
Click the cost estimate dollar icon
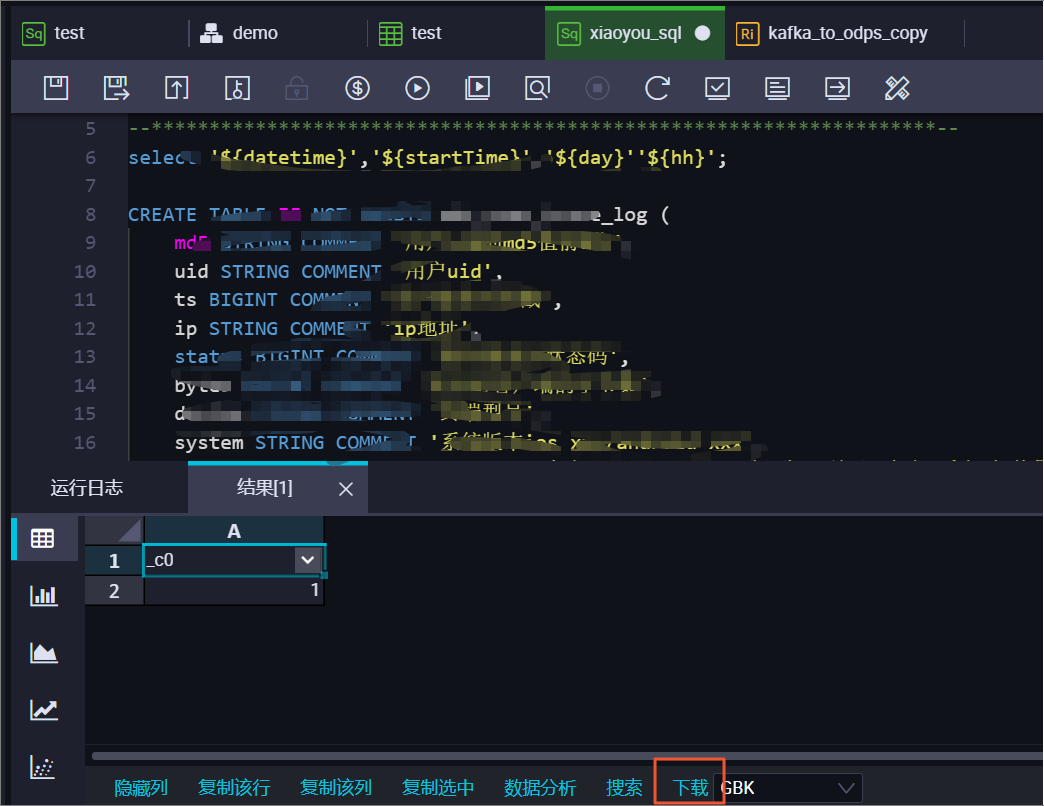tap(357, 88)
